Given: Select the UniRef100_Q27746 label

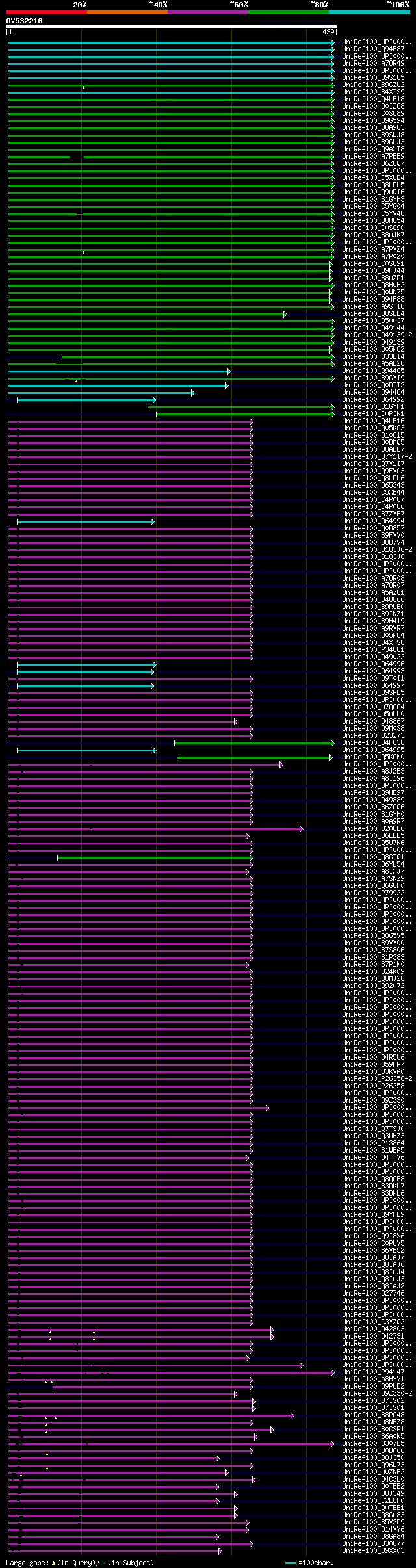Looking at the screenshot, I should (373, 1294).
